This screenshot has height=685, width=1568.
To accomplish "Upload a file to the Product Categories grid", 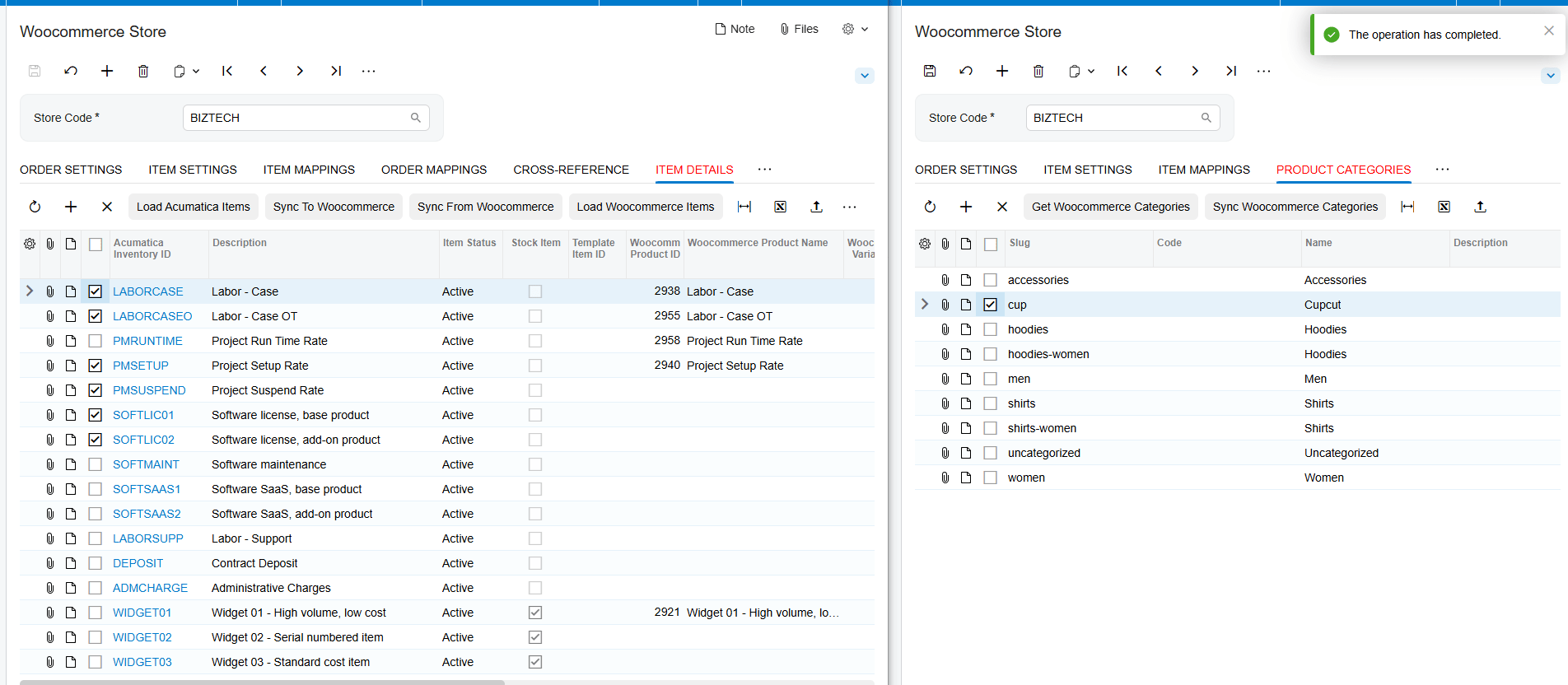I will (1481, 207).
